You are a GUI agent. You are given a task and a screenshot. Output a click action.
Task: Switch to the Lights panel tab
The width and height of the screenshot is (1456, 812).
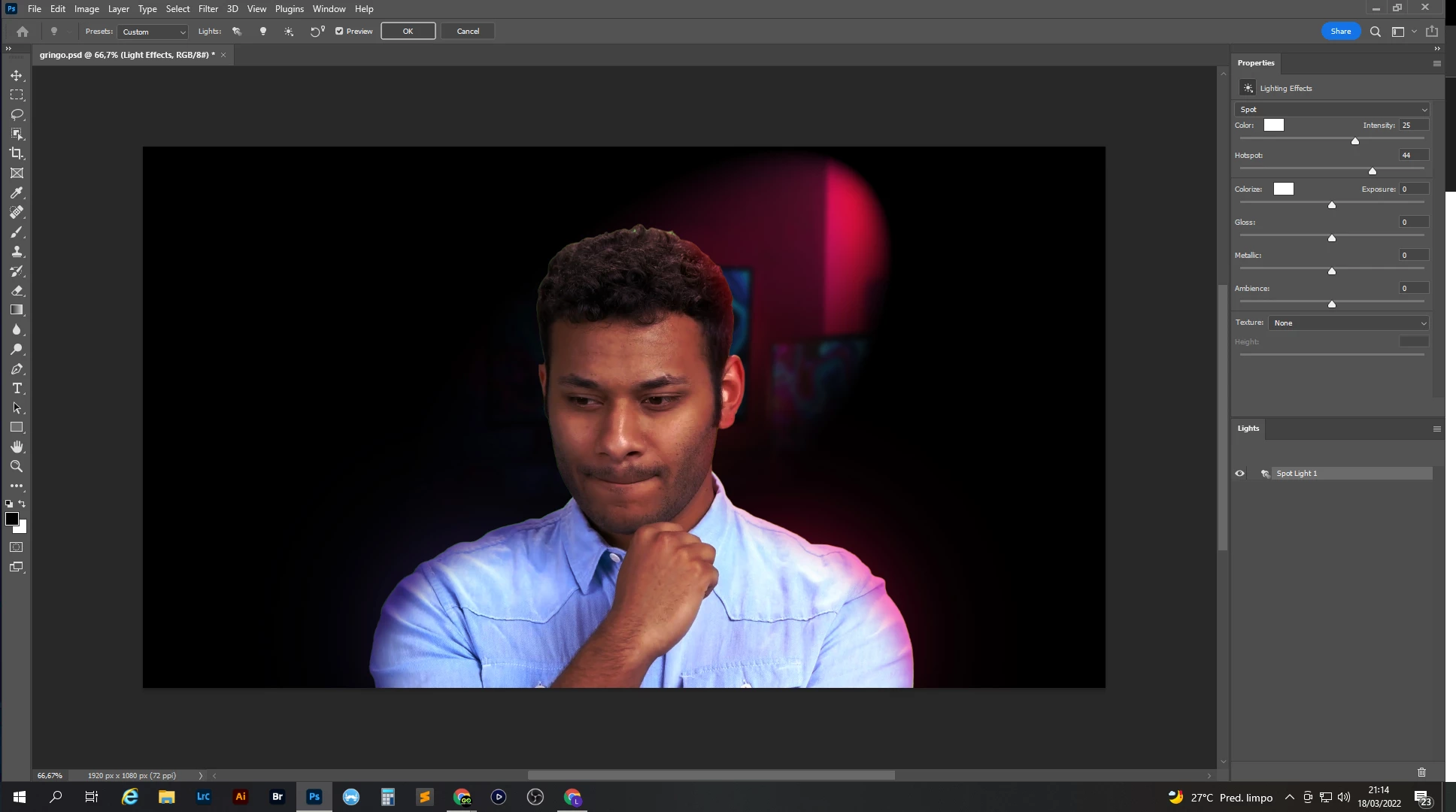pos(1248,429)
